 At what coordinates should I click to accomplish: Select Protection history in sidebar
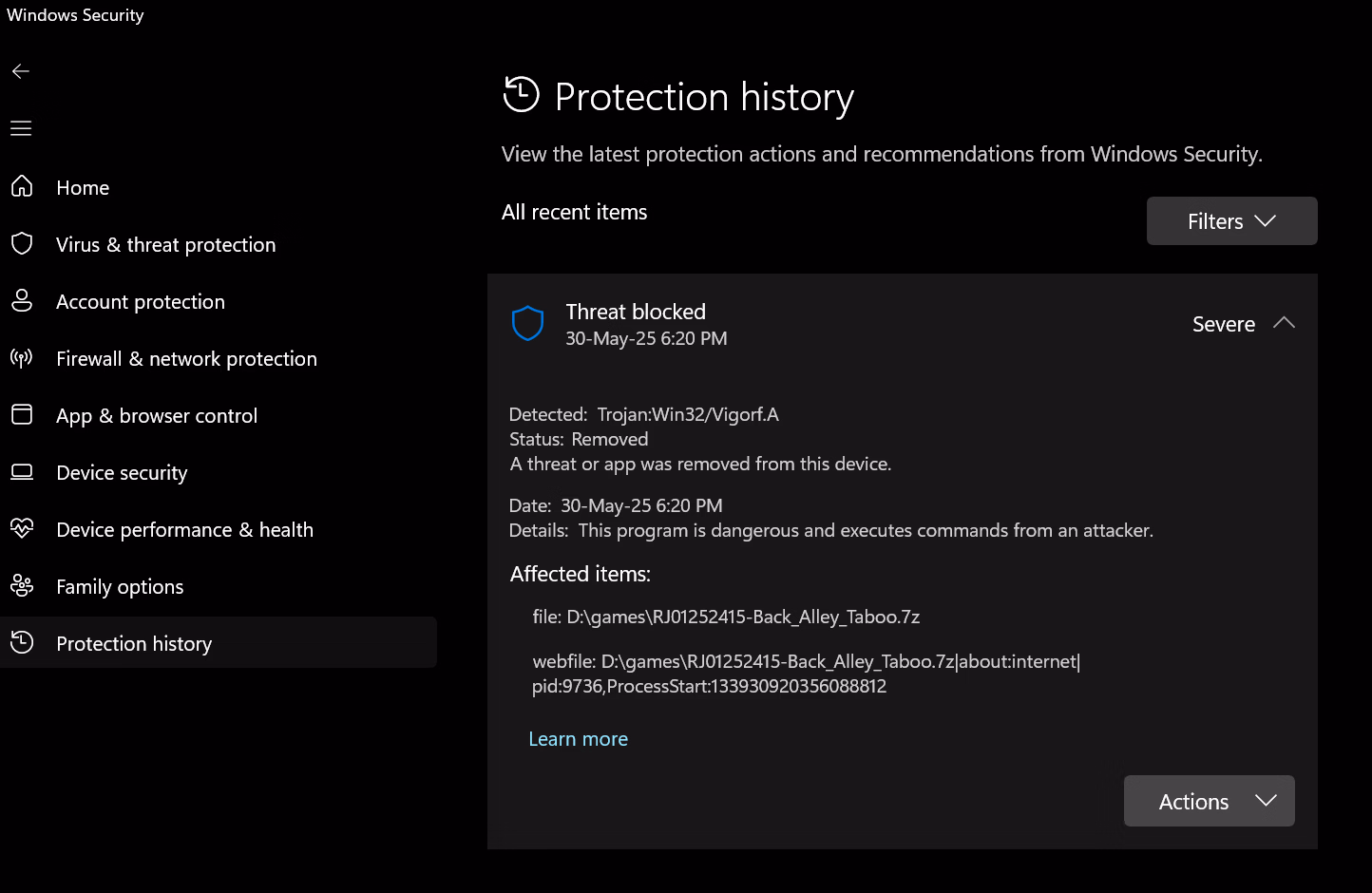pos(134,644)
